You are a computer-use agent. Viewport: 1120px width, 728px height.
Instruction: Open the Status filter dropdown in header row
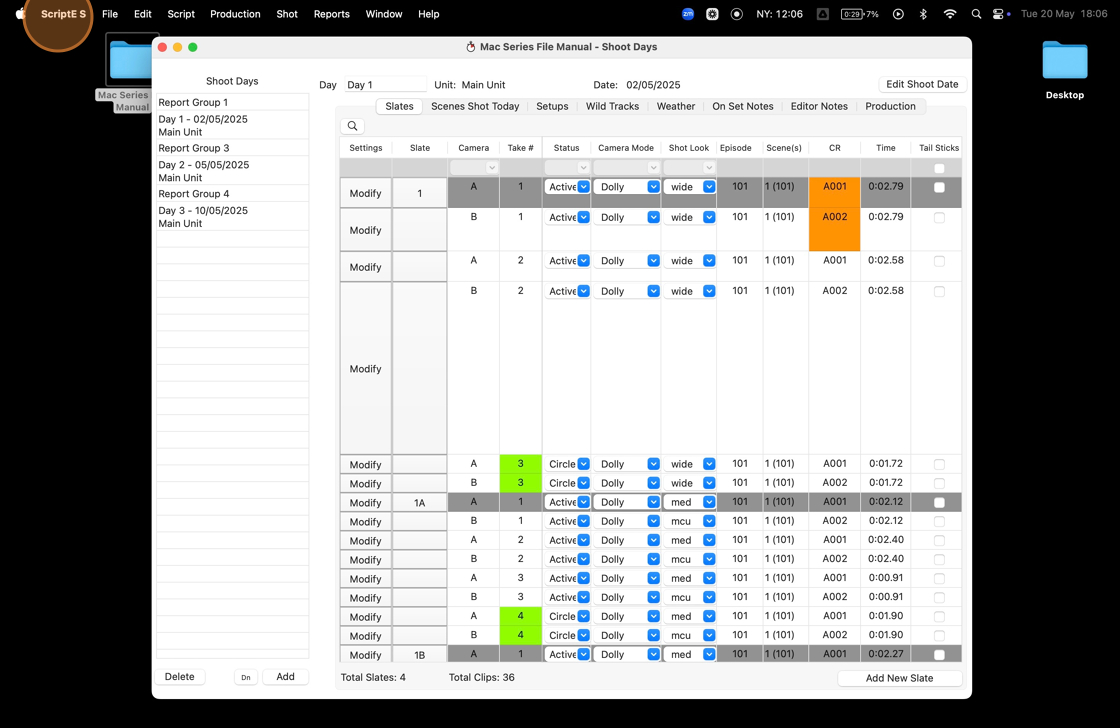[566, 167]
